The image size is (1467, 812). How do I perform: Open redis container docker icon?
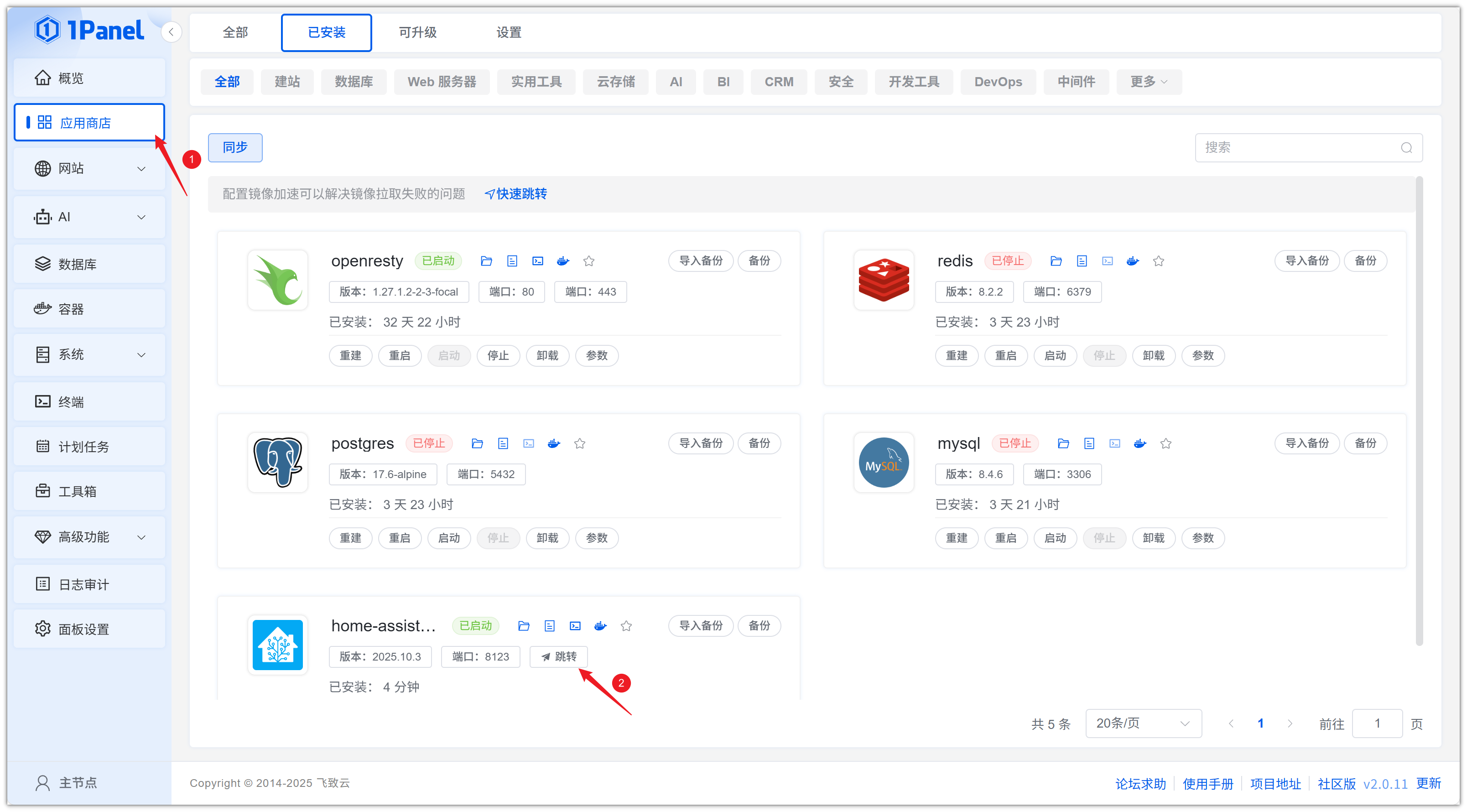1132,261
